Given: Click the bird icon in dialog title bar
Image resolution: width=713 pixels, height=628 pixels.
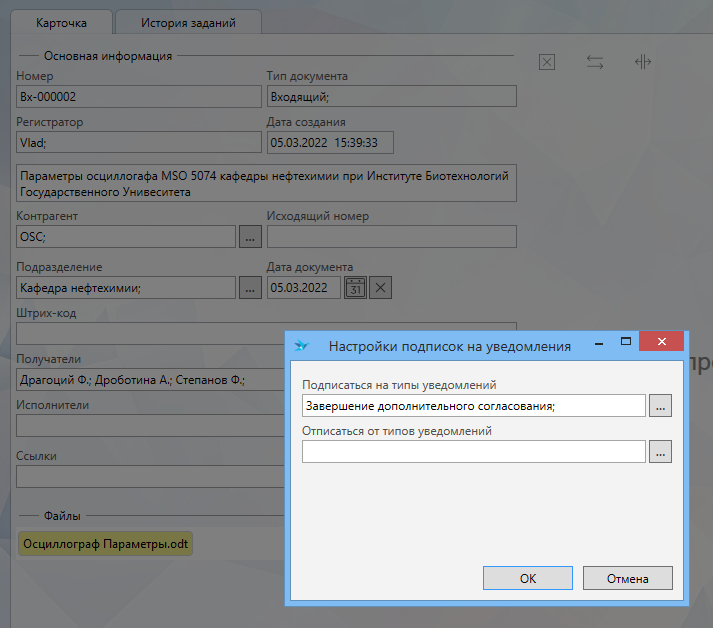Looking at the screenshot, I should point(301,346).
